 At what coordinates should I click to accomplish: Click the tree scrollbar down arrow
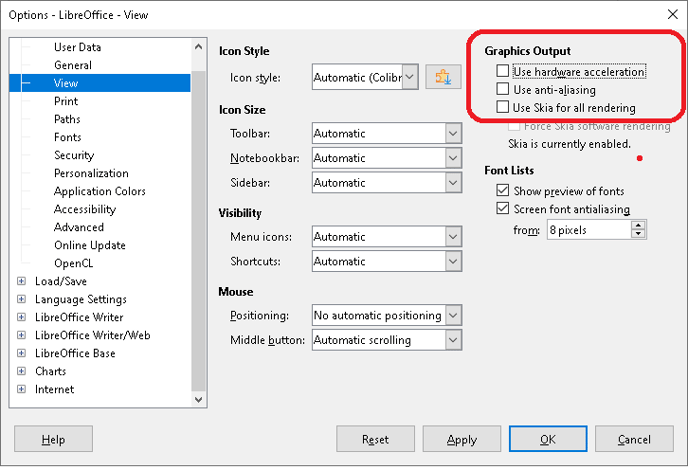click(x=198, y=399)
